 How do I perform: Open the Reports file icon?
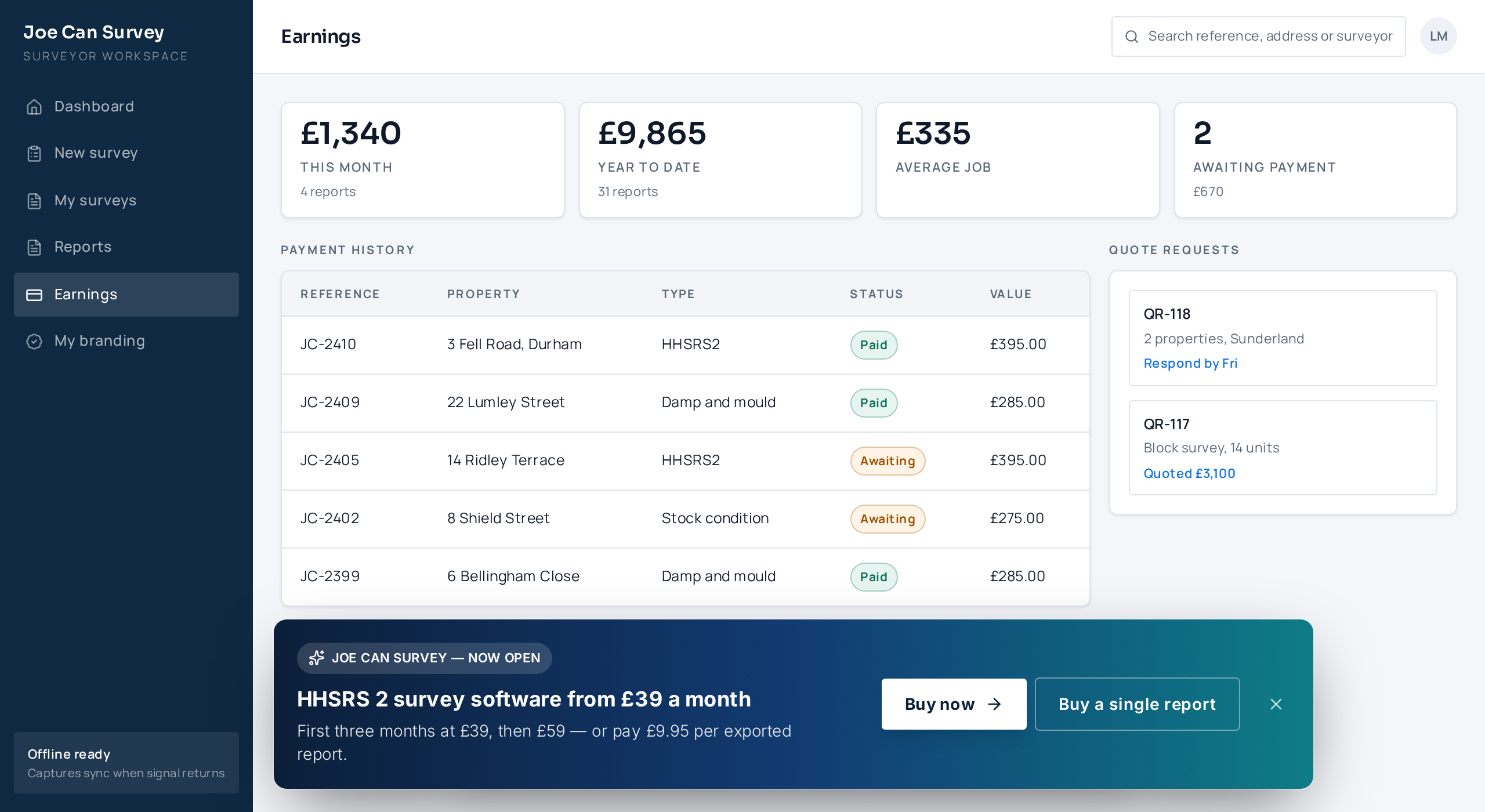(x=34, y=248)
